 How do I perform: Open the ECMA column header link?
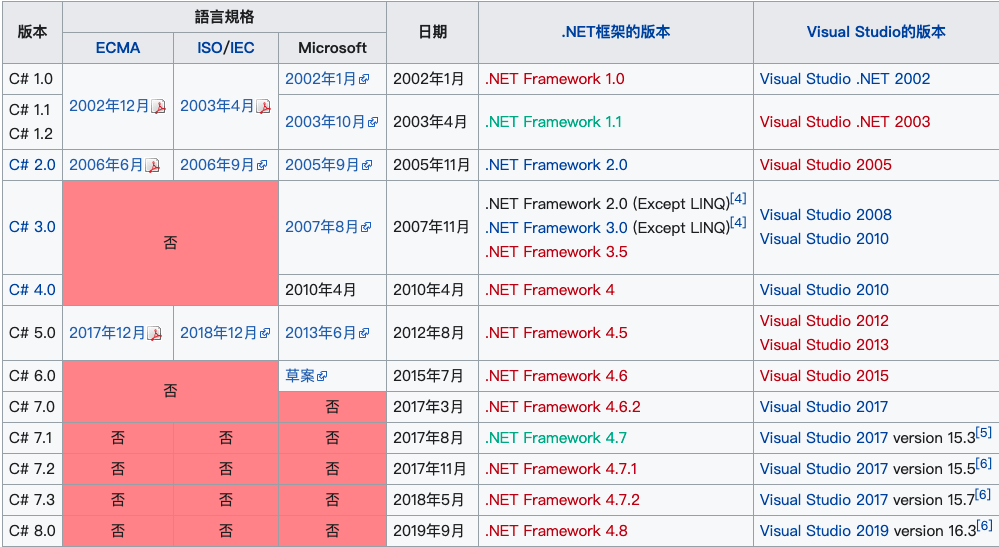coord(118,48)
